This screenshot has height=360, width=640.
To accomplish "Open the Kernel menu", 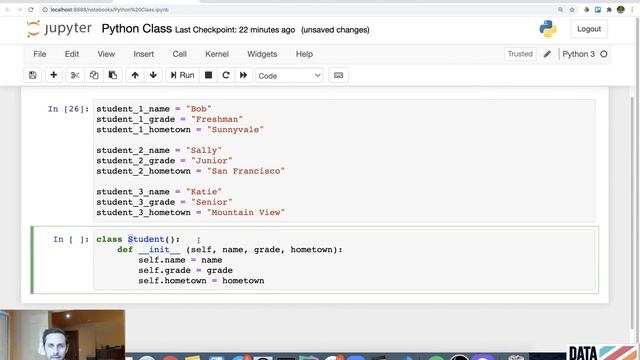I will (217, 54).
